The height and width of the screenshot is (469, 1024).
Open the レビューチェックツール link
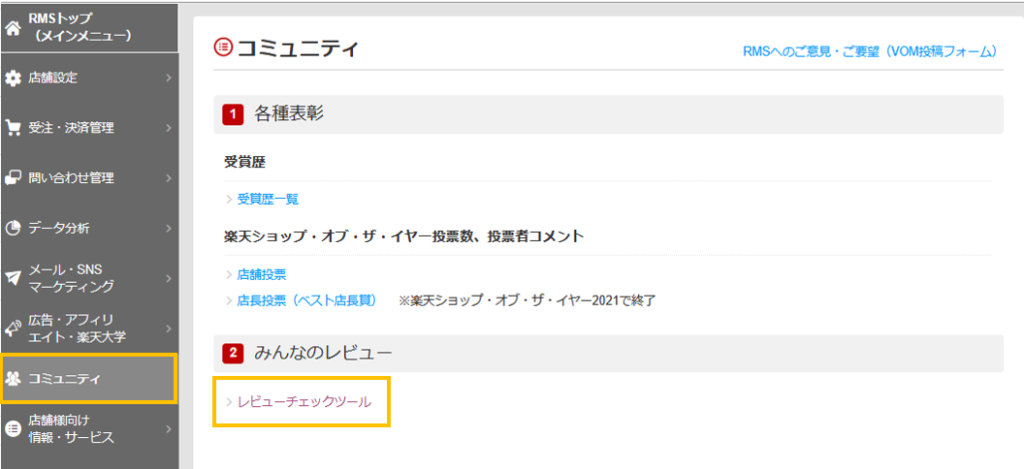tap(304, 402)
